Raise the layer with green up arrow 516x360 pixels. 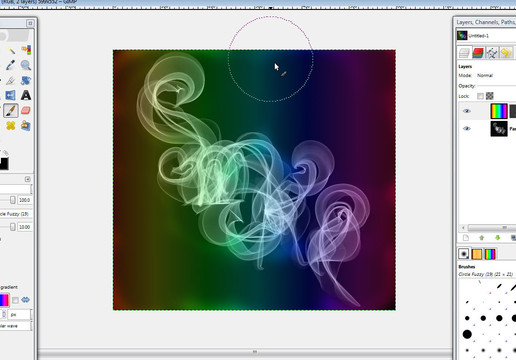pyautogui.click(x=481, y=238)
